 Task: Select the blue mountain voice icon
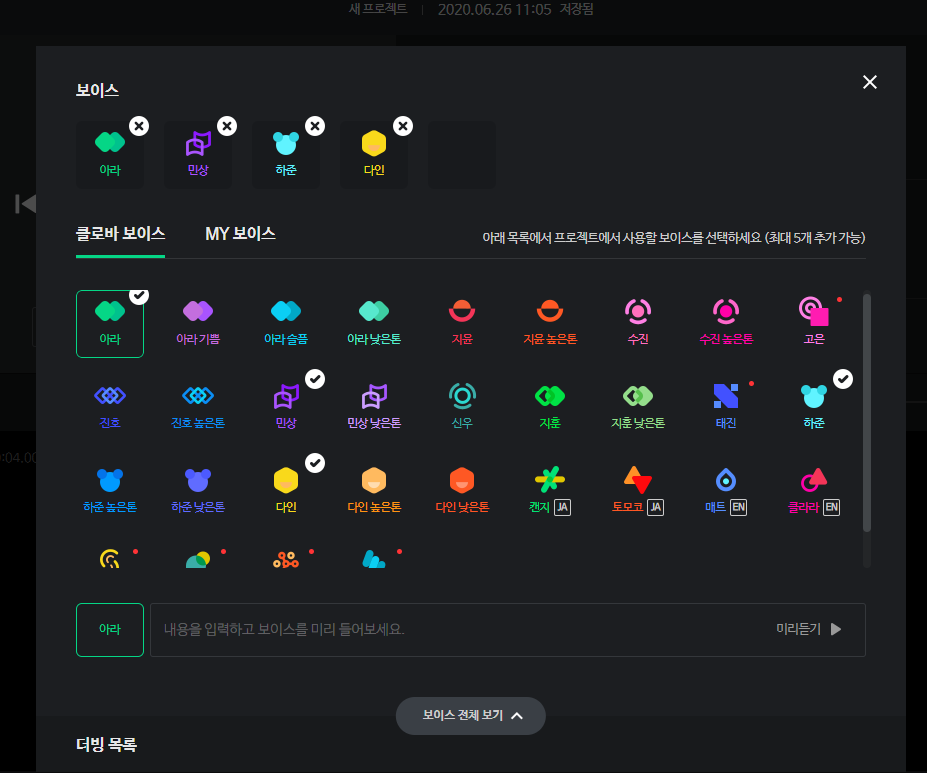click(x=374, y=558)
